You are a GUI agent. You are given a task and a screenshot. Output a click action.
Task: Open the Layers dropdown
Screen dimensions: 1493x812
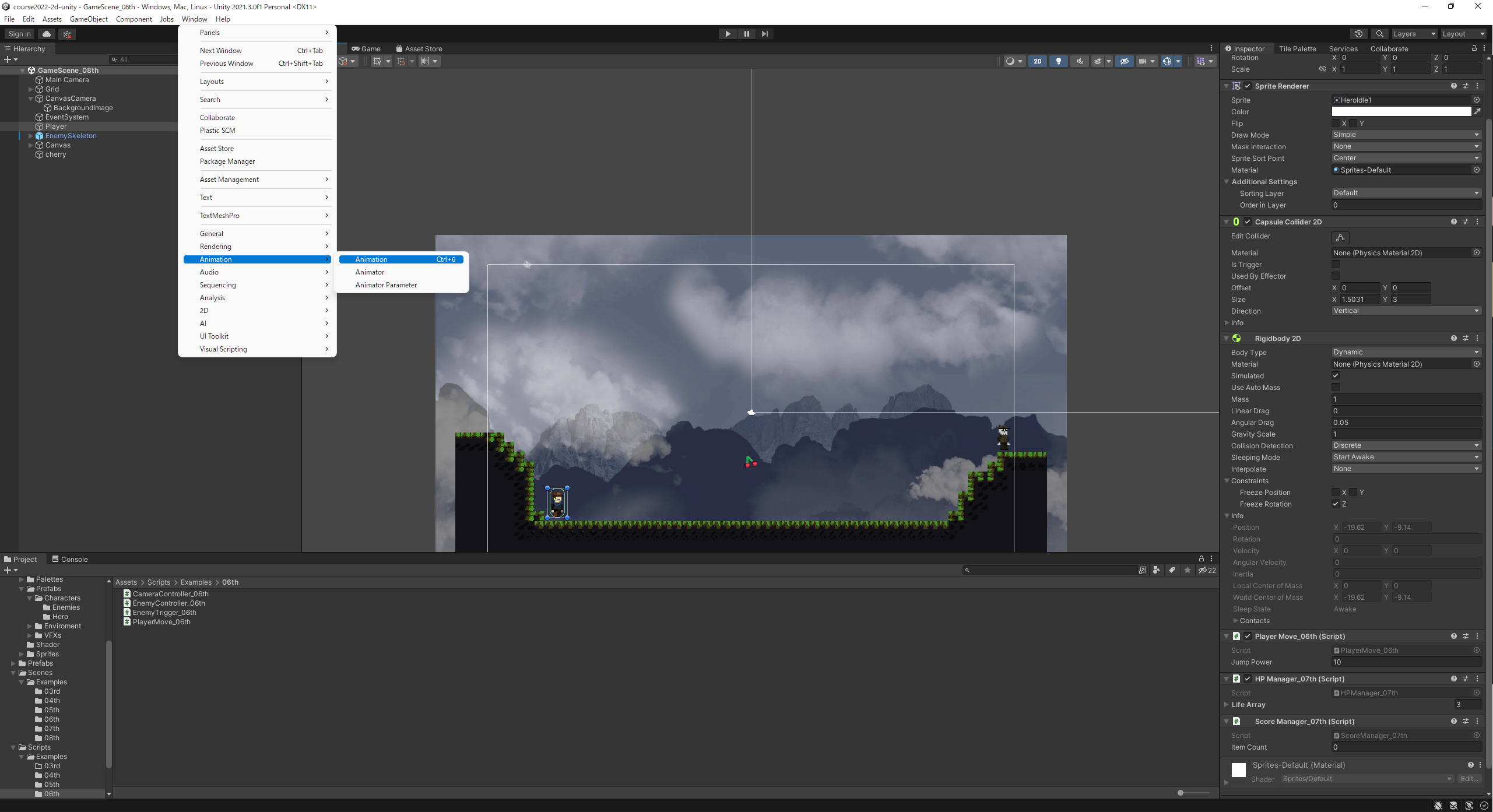1414,34
